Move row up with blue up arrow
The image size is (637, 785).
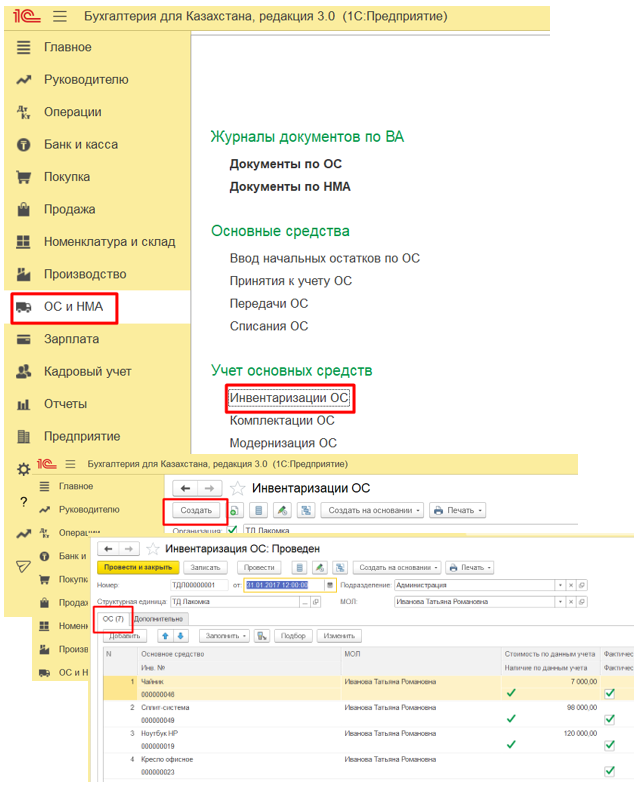pyautogui.click(x=165, y=635)
